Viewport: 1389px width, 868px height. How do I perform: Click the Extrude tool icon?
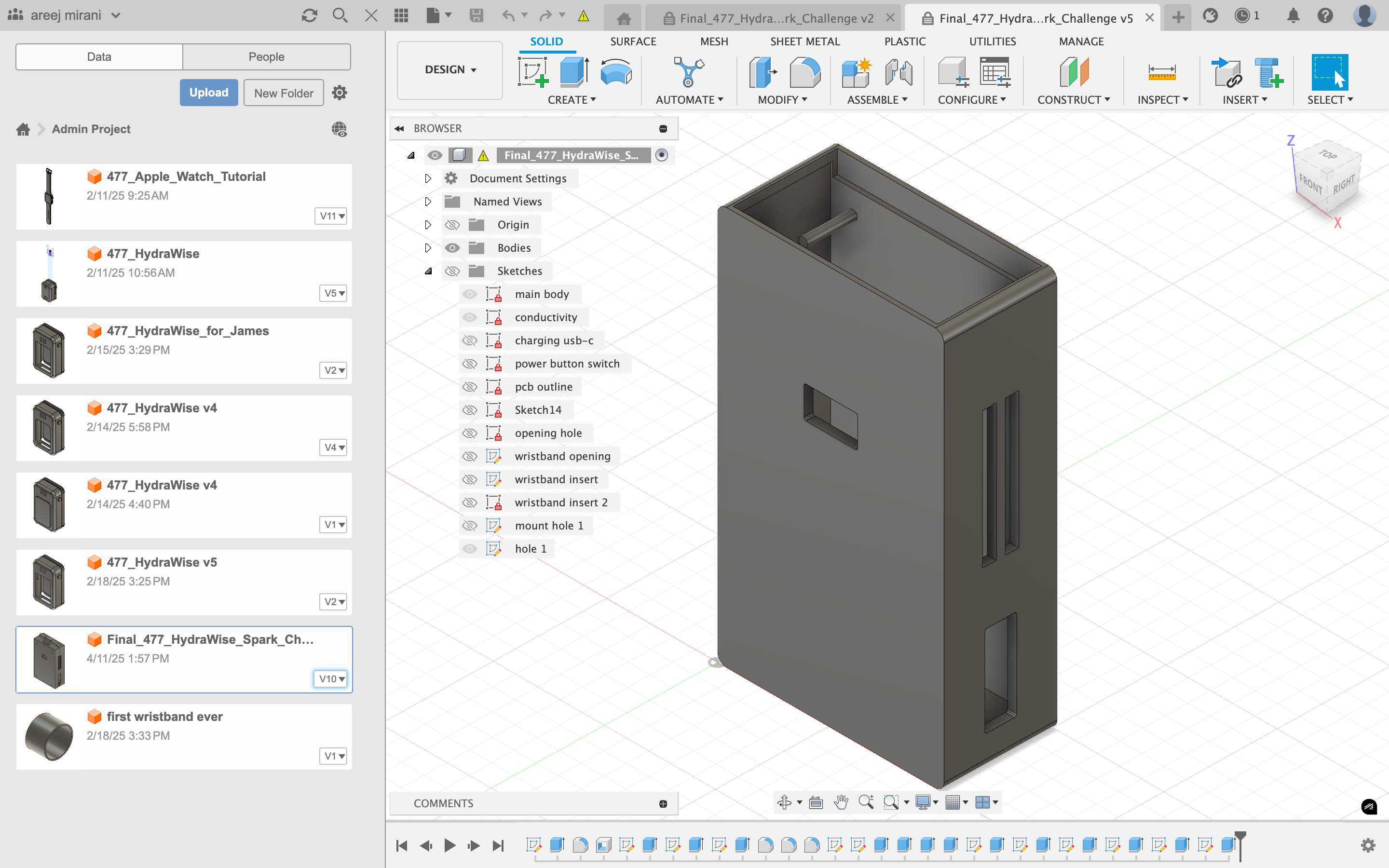[573, 72]
